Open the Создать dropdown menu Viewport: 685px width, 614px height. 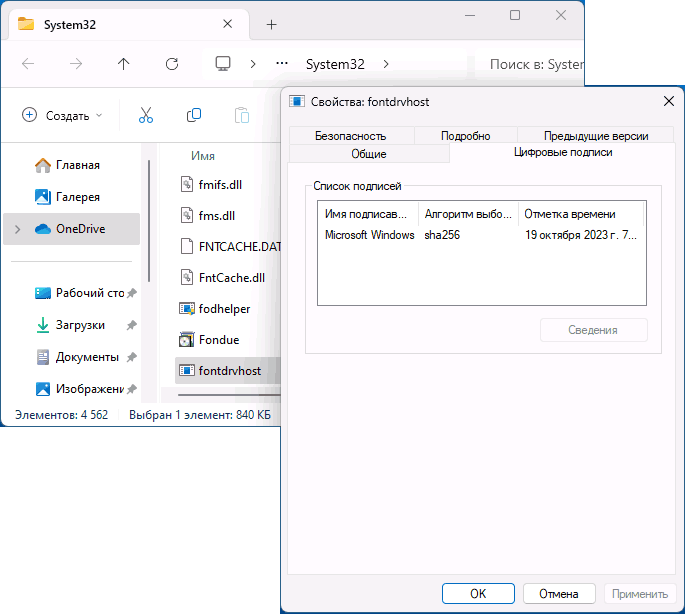tap(62, 115)
